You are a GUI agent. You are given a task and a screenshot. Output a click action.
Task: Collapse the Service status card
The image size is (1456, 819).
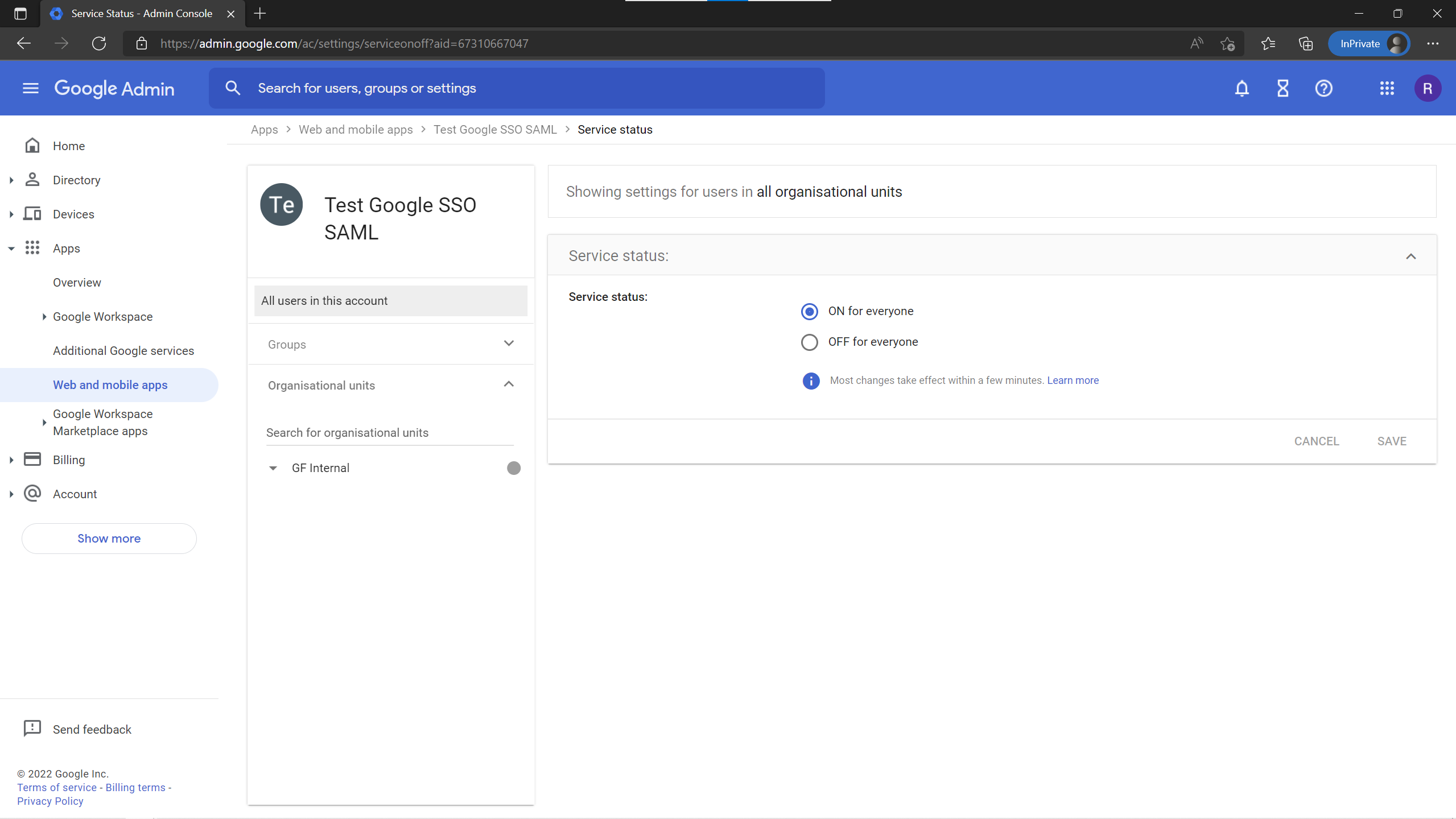pos(1411,256)
